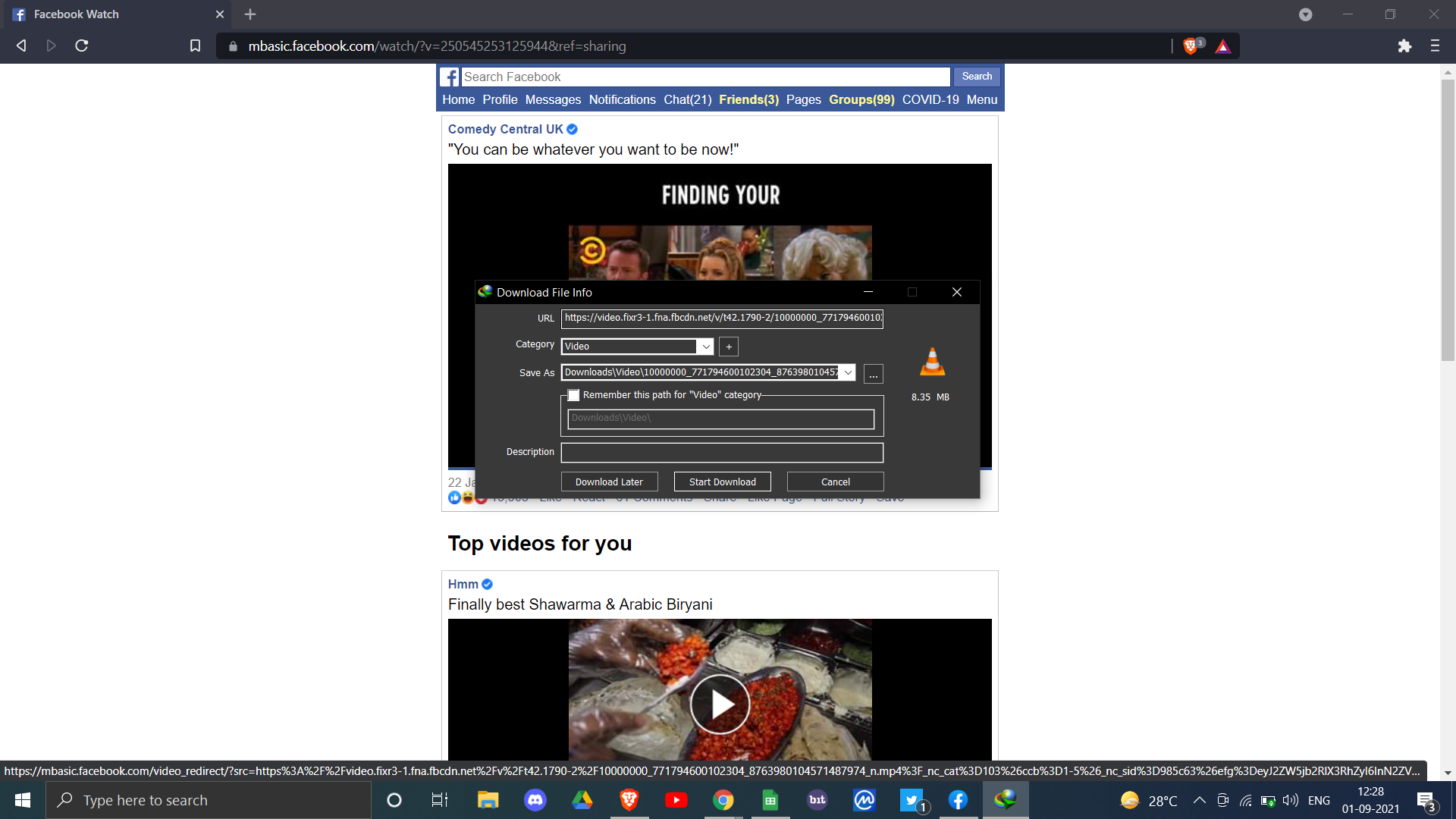Viewport: 1456px width, 819px height.
Task: Open Google Sheets taskbar icon
Action: click(770, 800)
